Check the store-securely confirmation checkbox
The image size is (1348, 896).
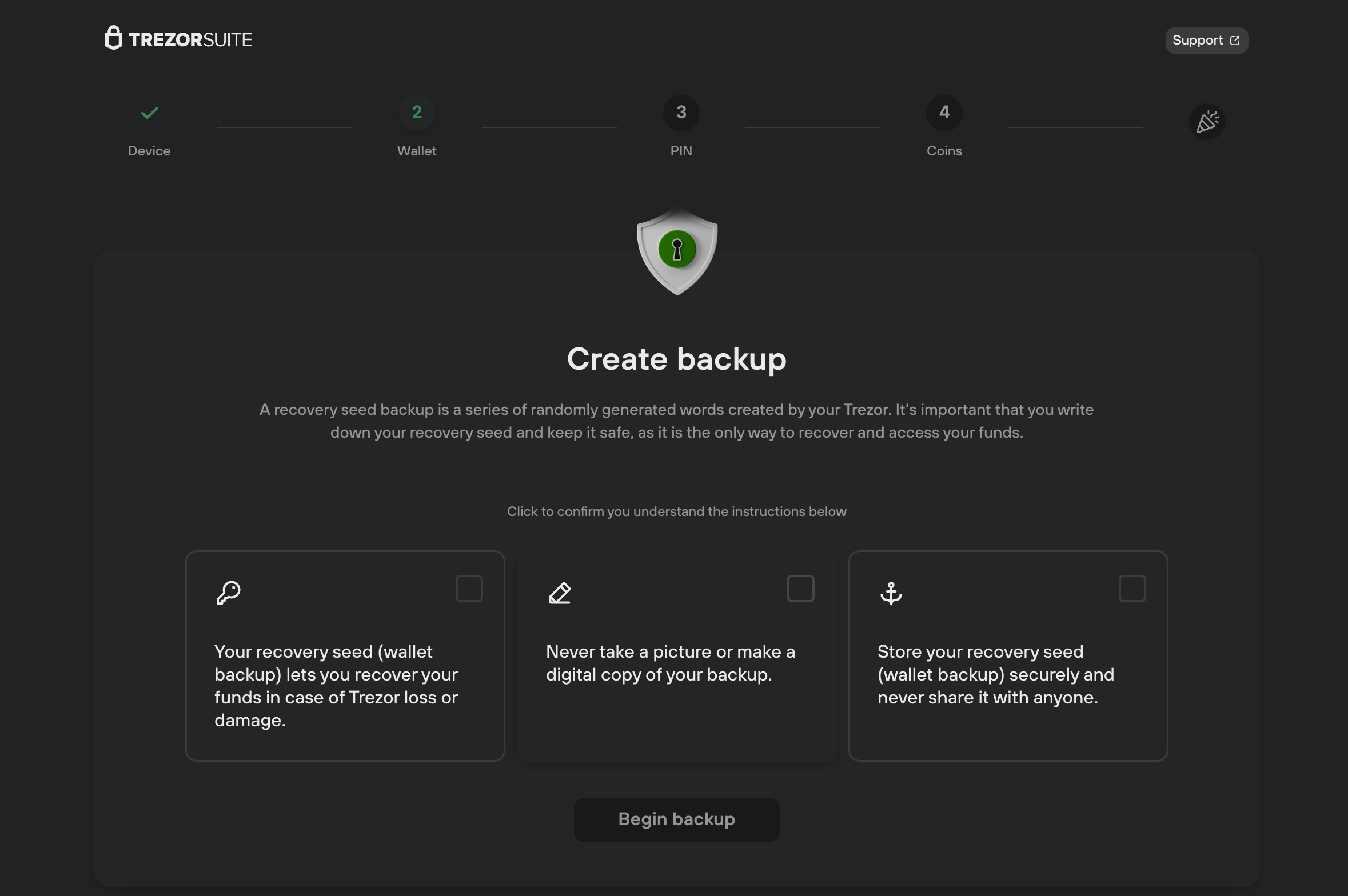[1132, 589]
